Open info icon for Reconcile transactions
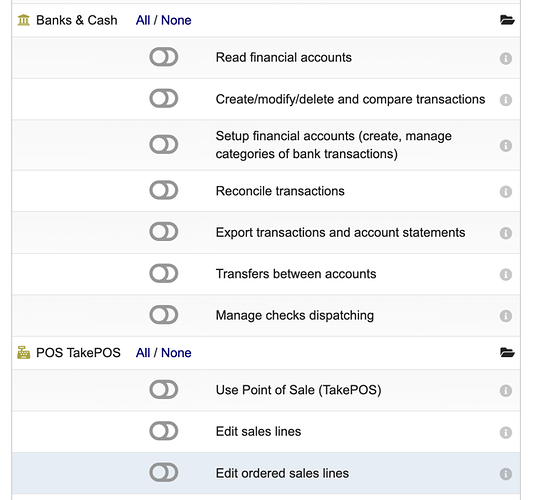The width and height of the screenshot is (533, 500). (506, 192)
